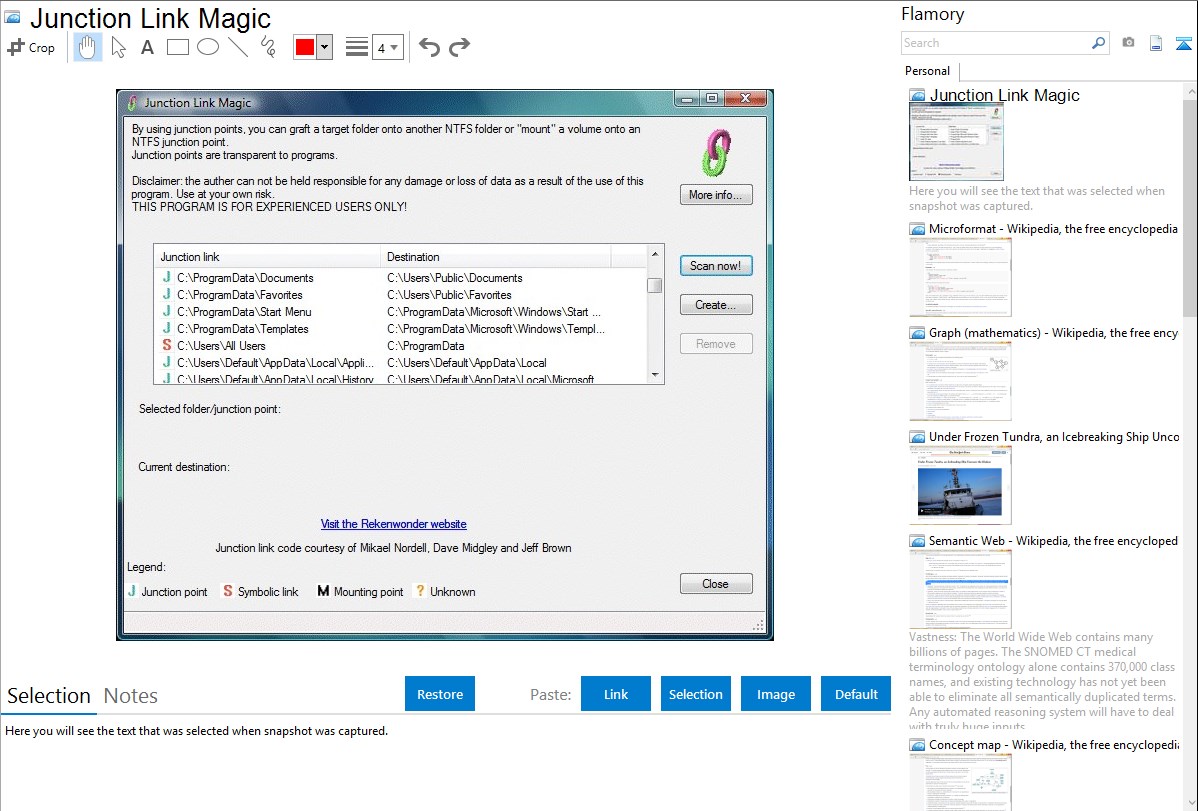The width and height of the screenshot is (1198, 811).
Task: Switch to the Selection tab
Action: [x=49, y=696]
